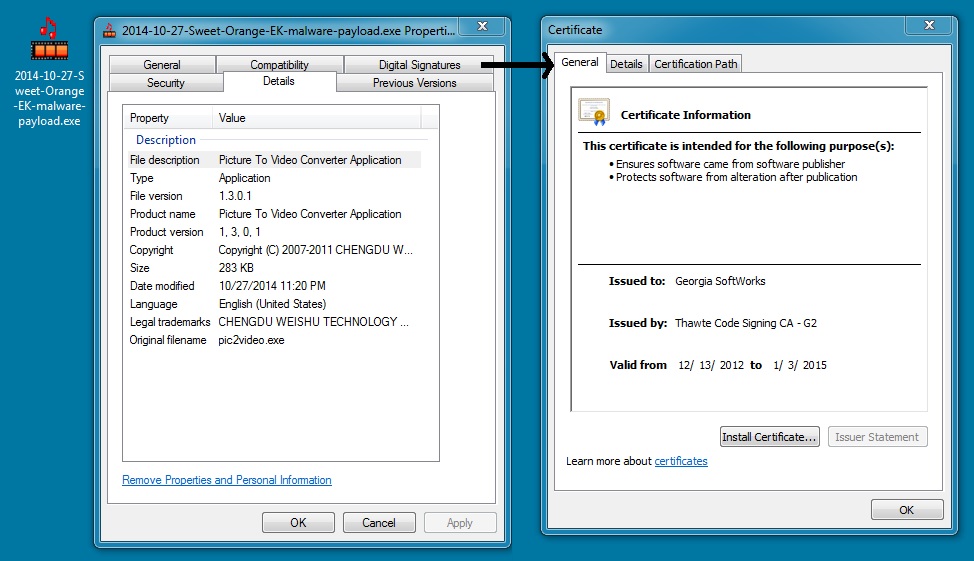
Task: Click Georgia SoftWorks issued-to name
Action: 720,281
